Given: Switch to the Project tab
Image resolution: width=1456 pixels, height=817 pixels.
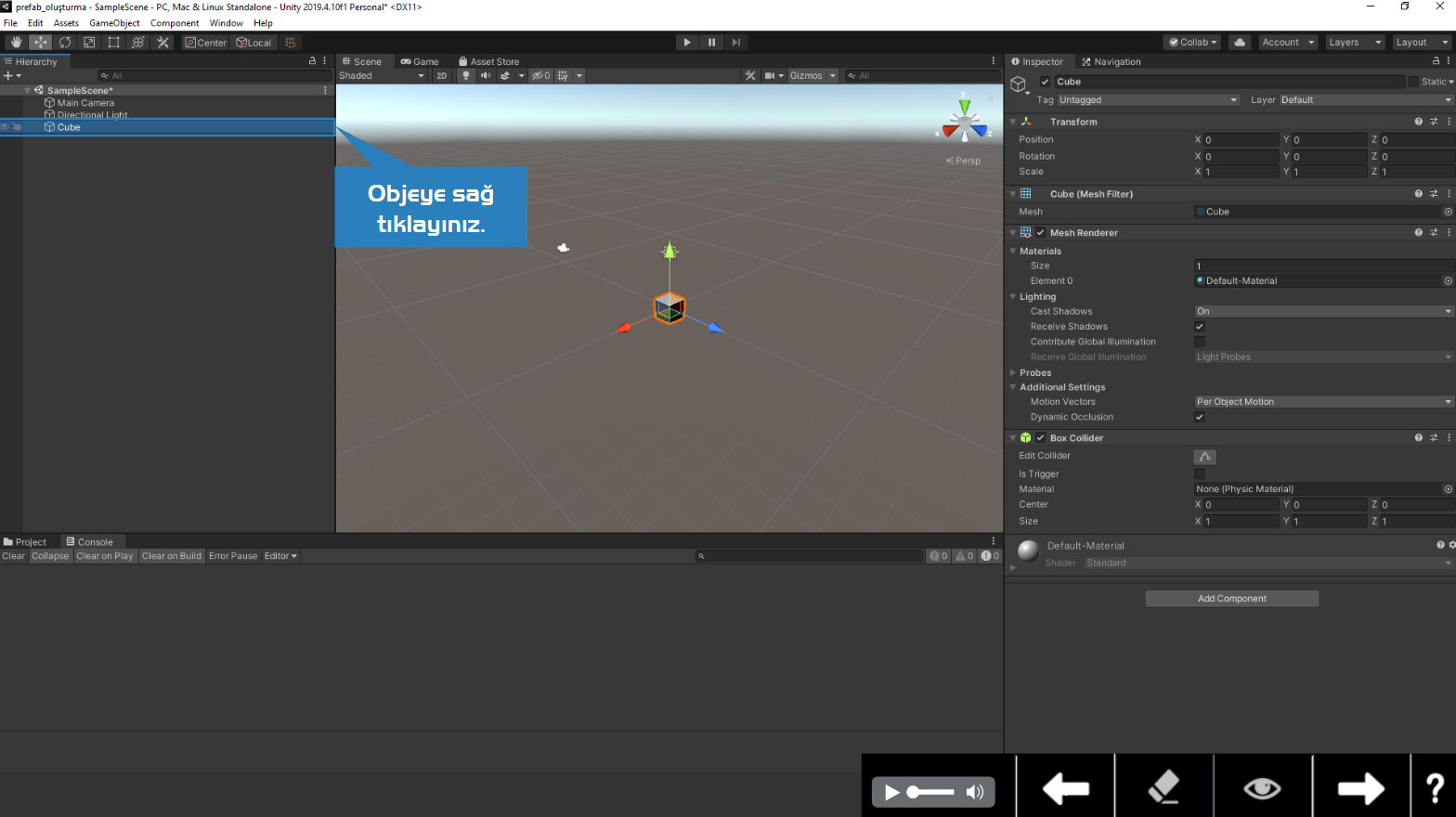Looking at the screenshot, I should [x=25, y=542].
